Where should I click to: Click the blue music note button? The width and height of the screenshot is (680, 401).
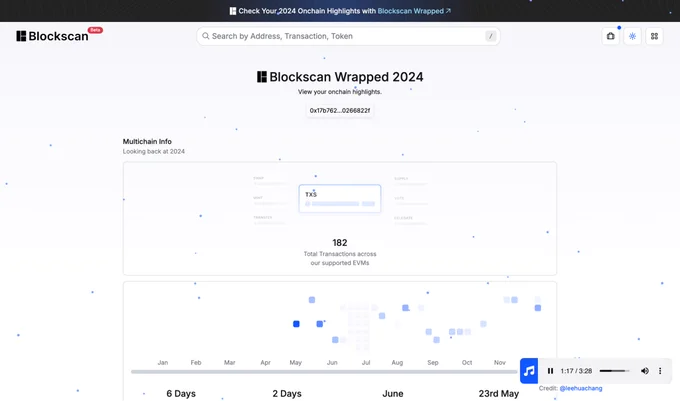click(x=529, y=371)
